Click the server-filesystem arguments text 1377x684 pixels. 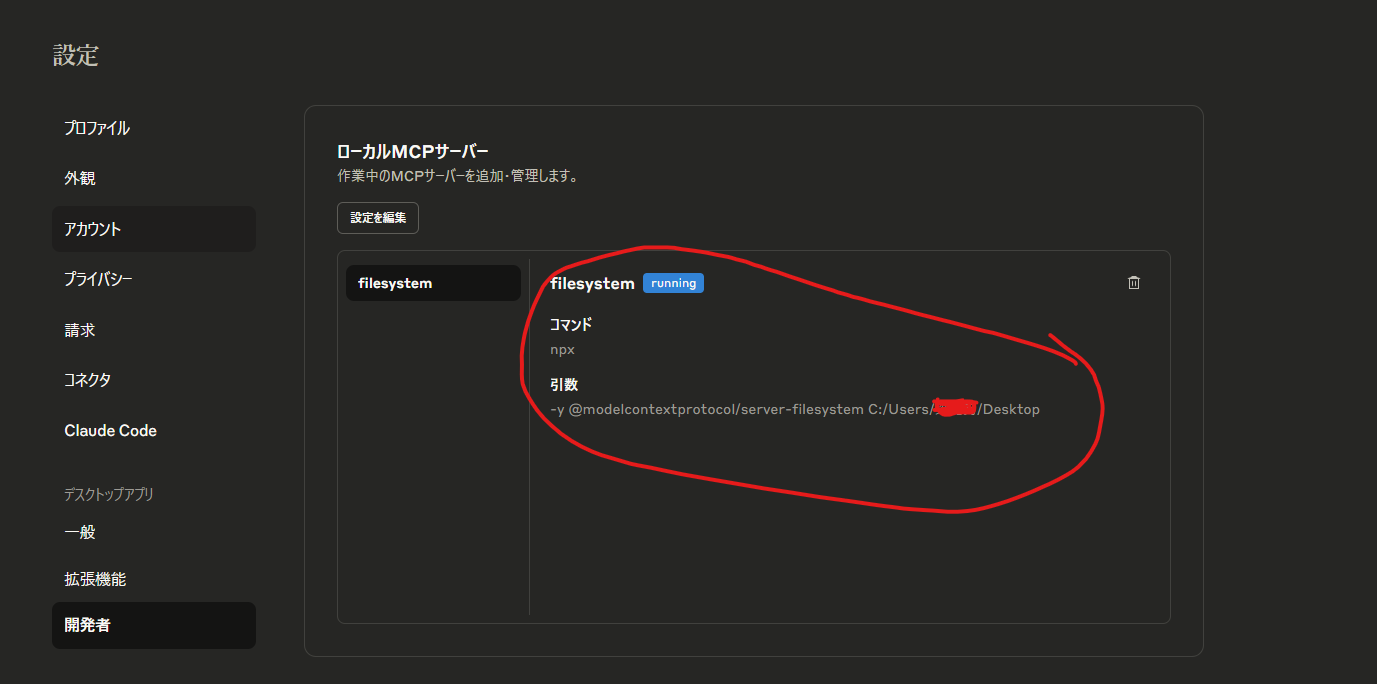point(795,409)
